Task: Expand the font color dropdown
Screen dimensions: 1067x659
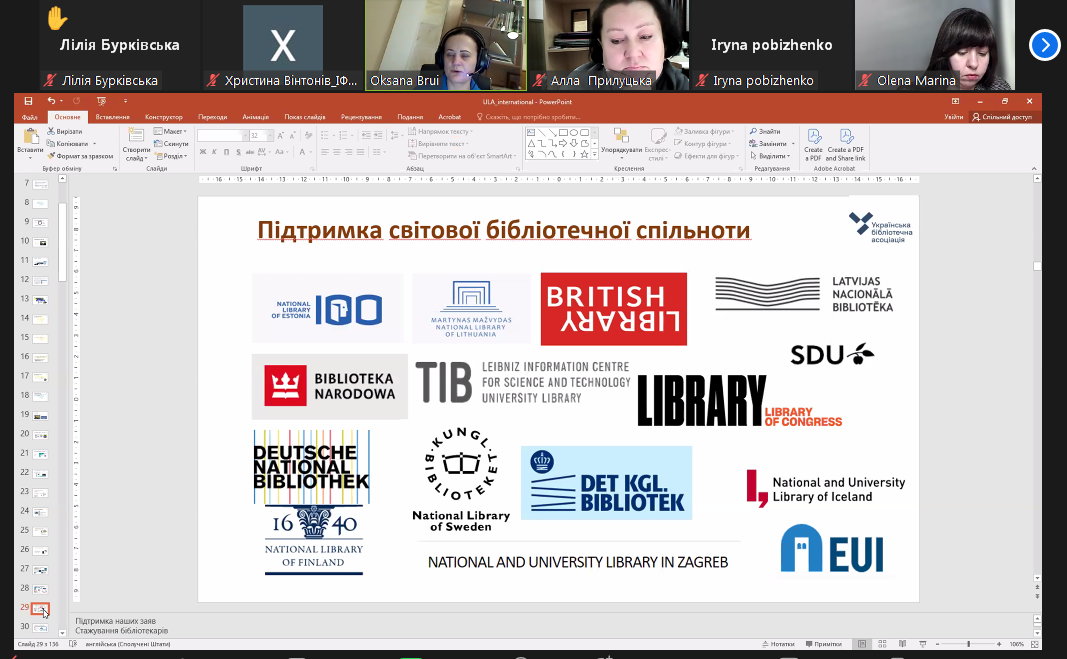Action: click(x=310, y=152)
